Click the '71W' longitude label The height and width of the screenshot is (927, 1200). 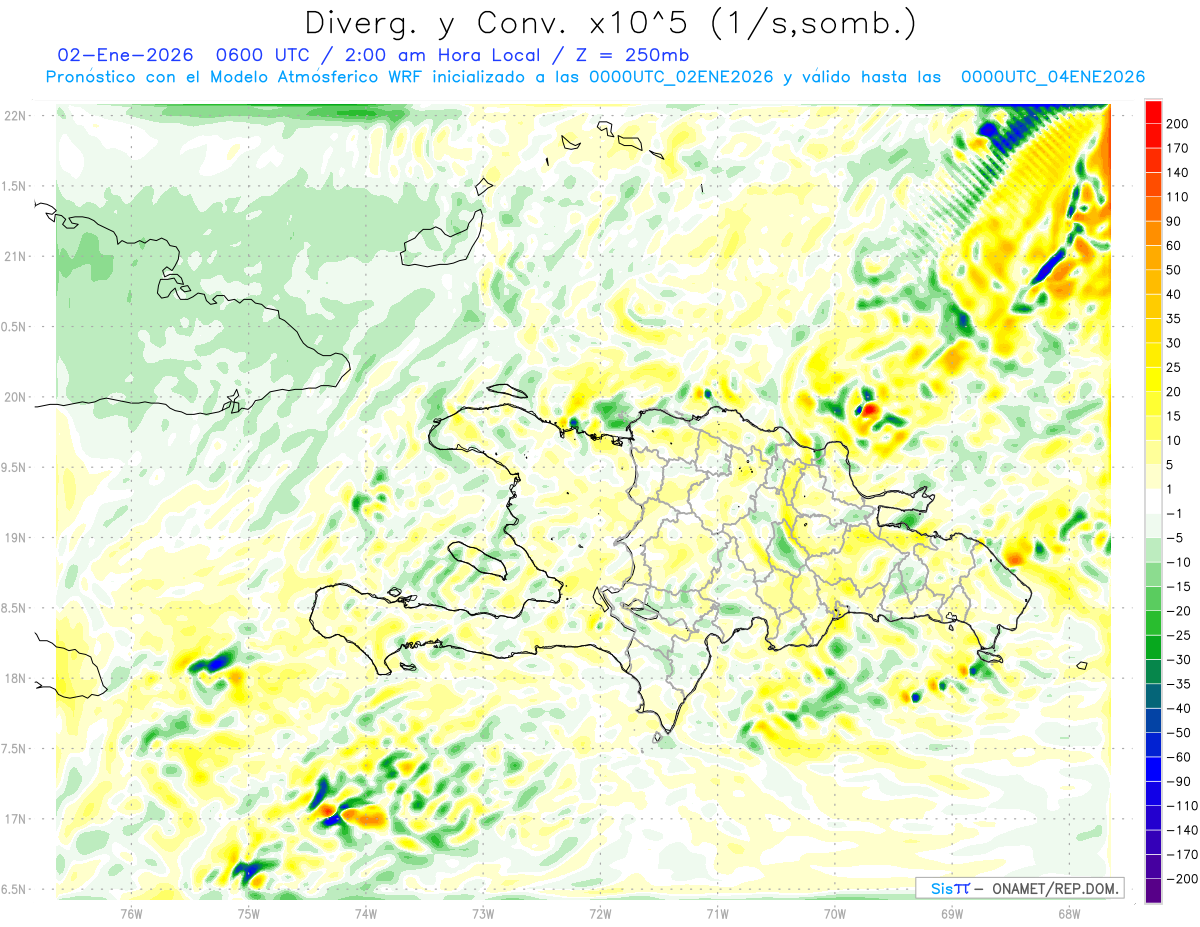click(717, 913)
